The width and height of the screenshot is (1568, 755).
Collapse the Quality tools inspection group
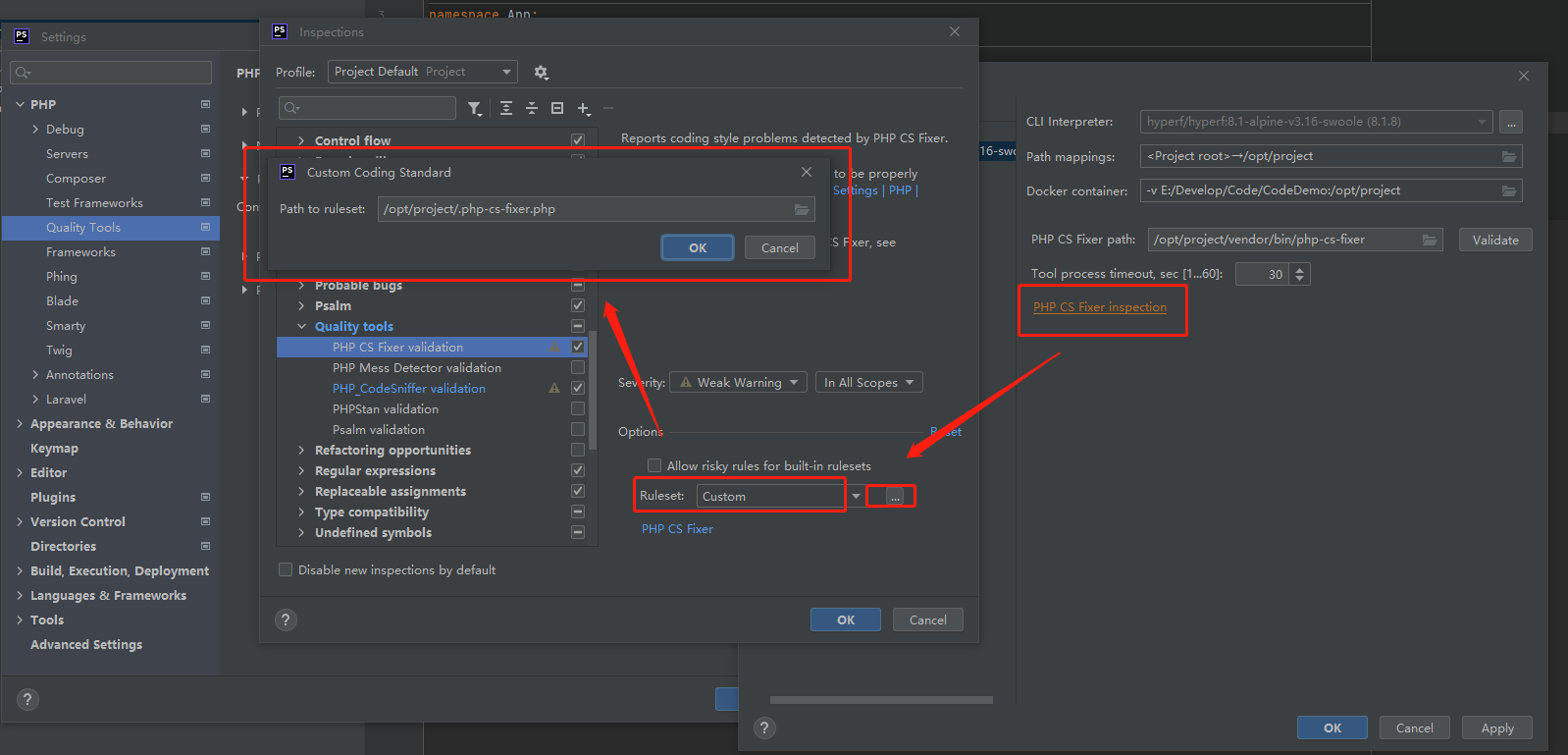[x=302, y=326]
